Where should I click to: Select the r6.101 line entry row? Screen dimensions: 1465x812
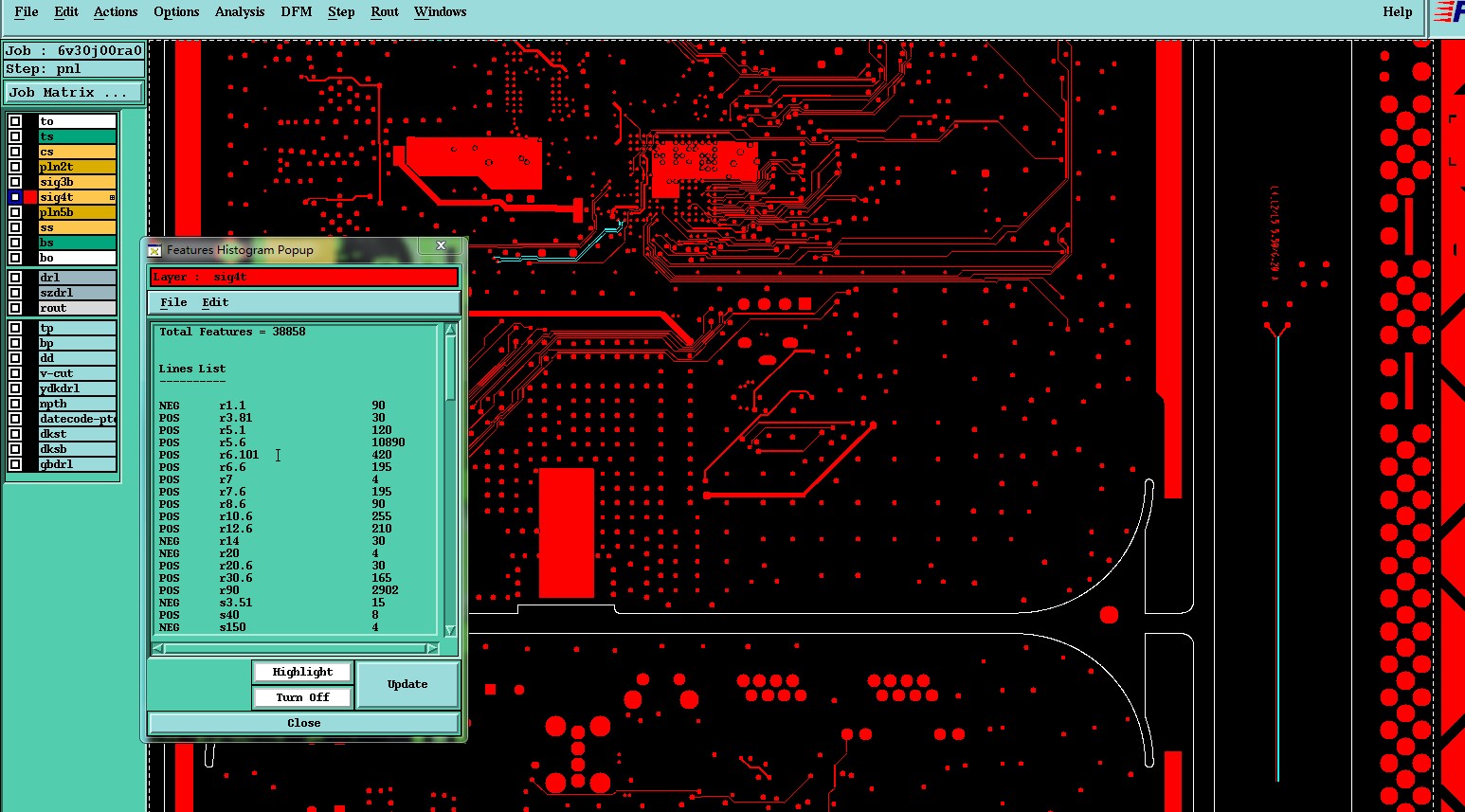[282, 455]
